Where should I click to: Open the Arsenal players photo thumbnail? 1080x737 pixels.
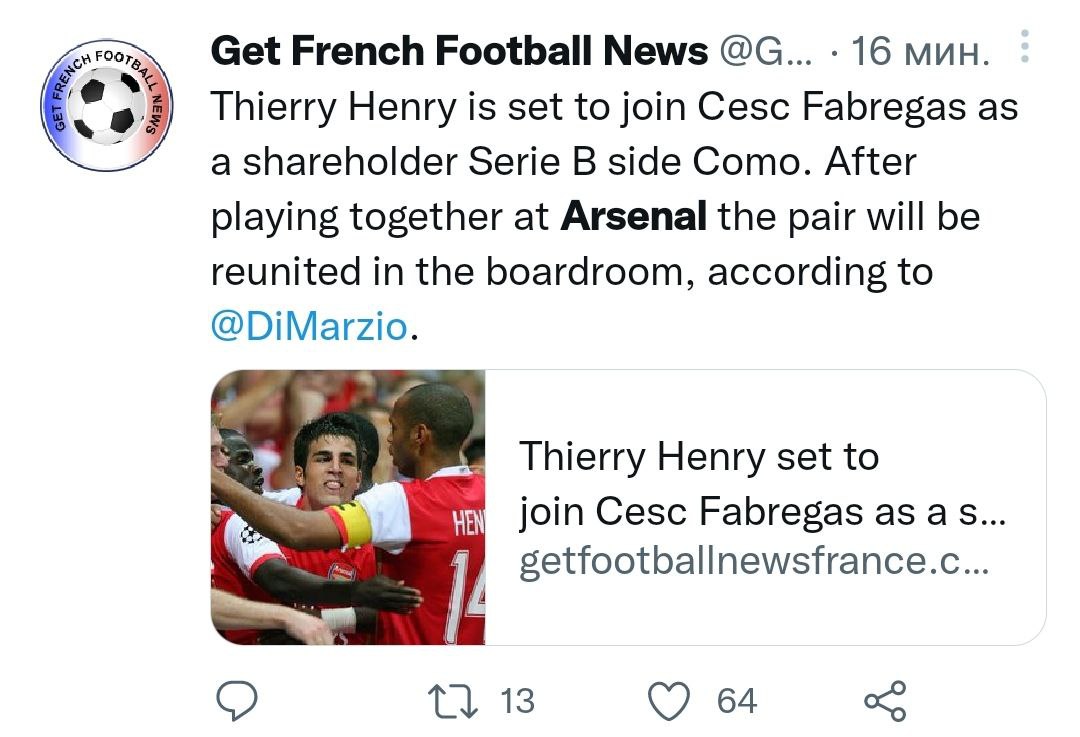coord(348,507)
